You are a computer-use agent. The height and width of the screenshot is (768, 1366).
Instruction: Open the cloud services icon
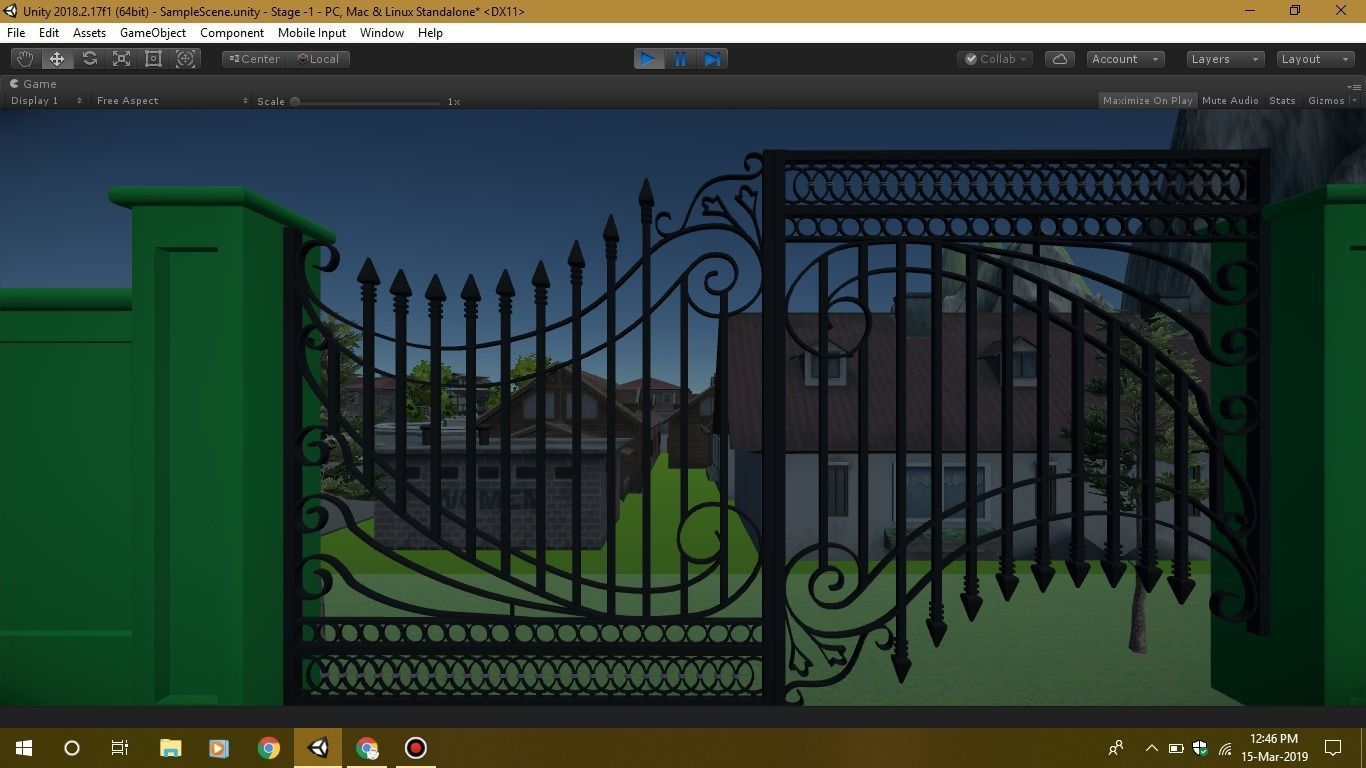click(x=1060, y=59)
